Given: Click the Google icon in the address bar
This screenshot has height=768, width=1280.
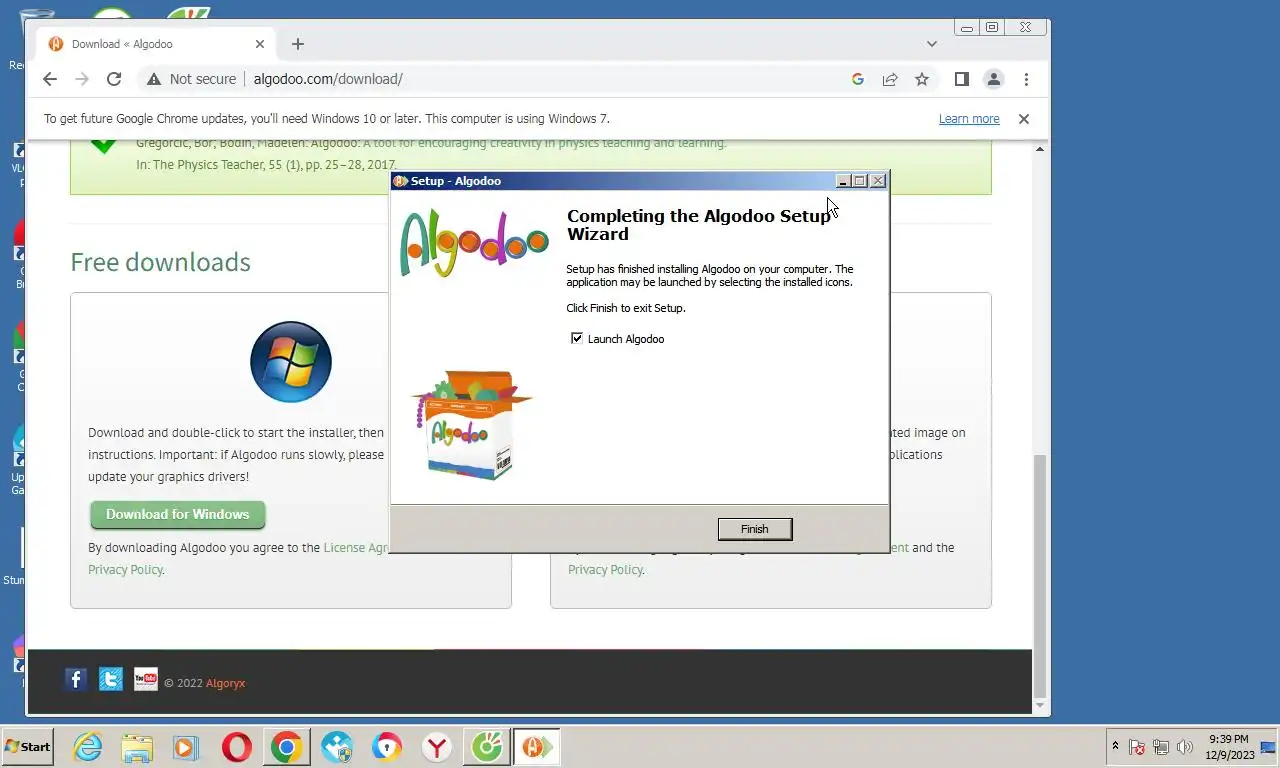Looking at the screenshot, I should pyautogui.click(x=857, y=79).
